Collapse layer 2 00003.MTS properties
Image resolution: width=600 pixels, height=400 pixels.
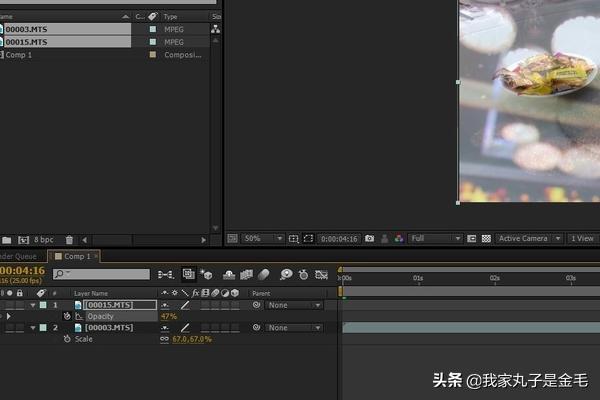pyautogui.click(x=33, y=328)
